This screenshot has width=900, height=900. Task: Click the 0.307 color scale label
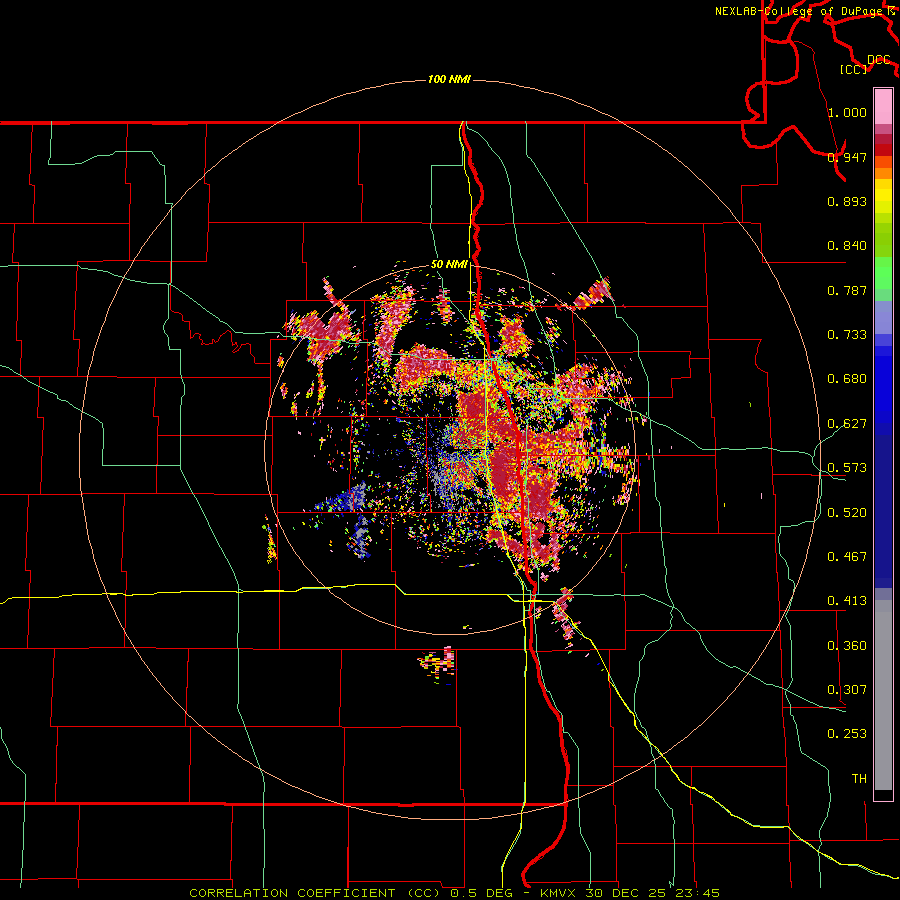pos(847,690)
